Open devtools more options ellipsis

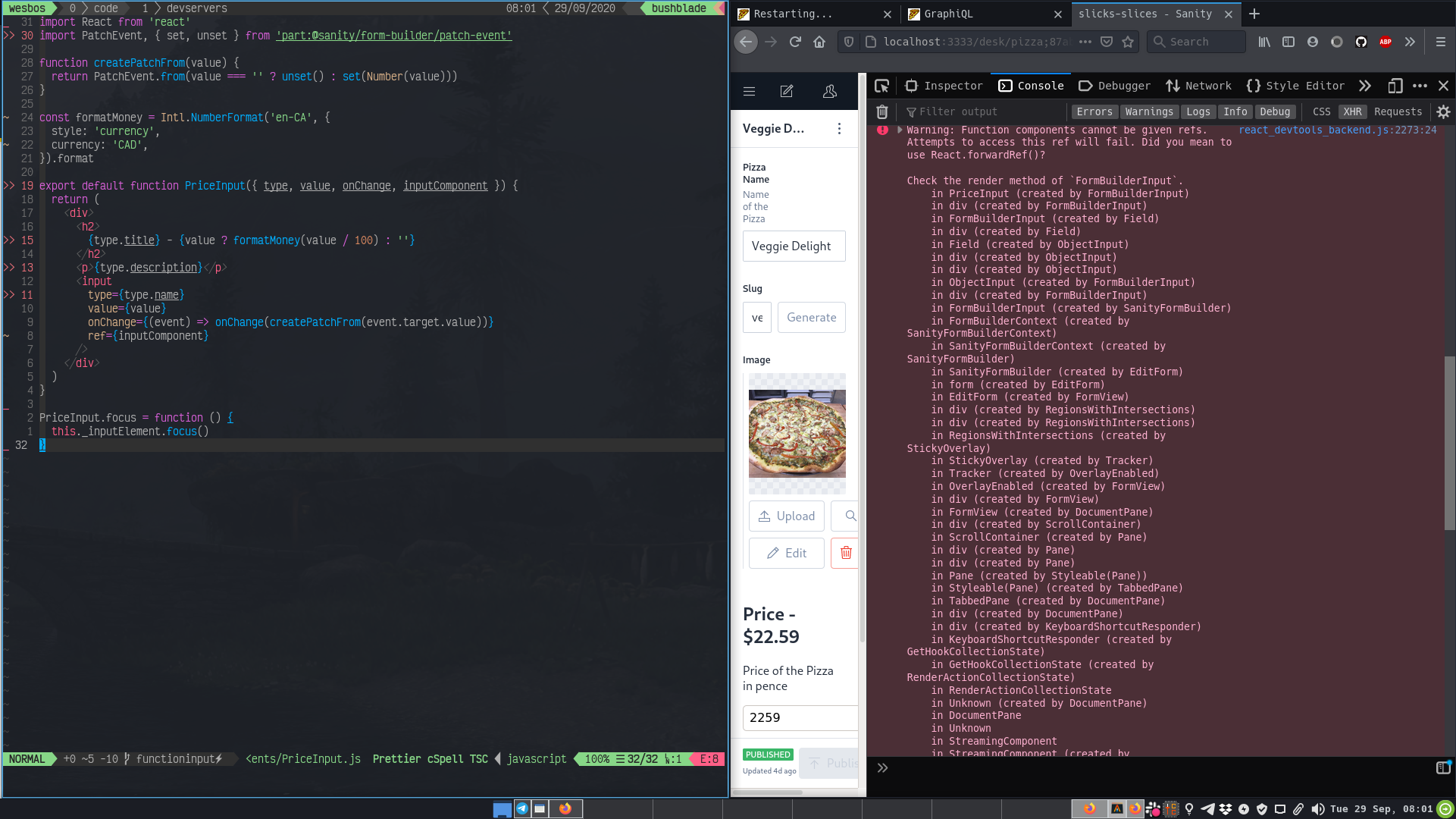[1420, 86]
